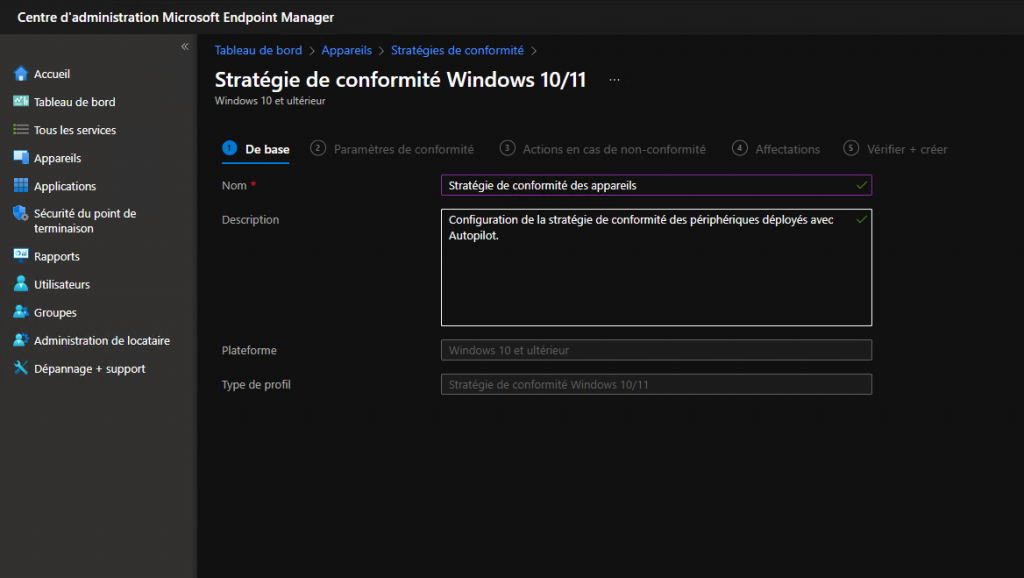Click the Dépannage + support tools icon
Image resolution: width=1024 pixels, height=578 pixels.
21,368
